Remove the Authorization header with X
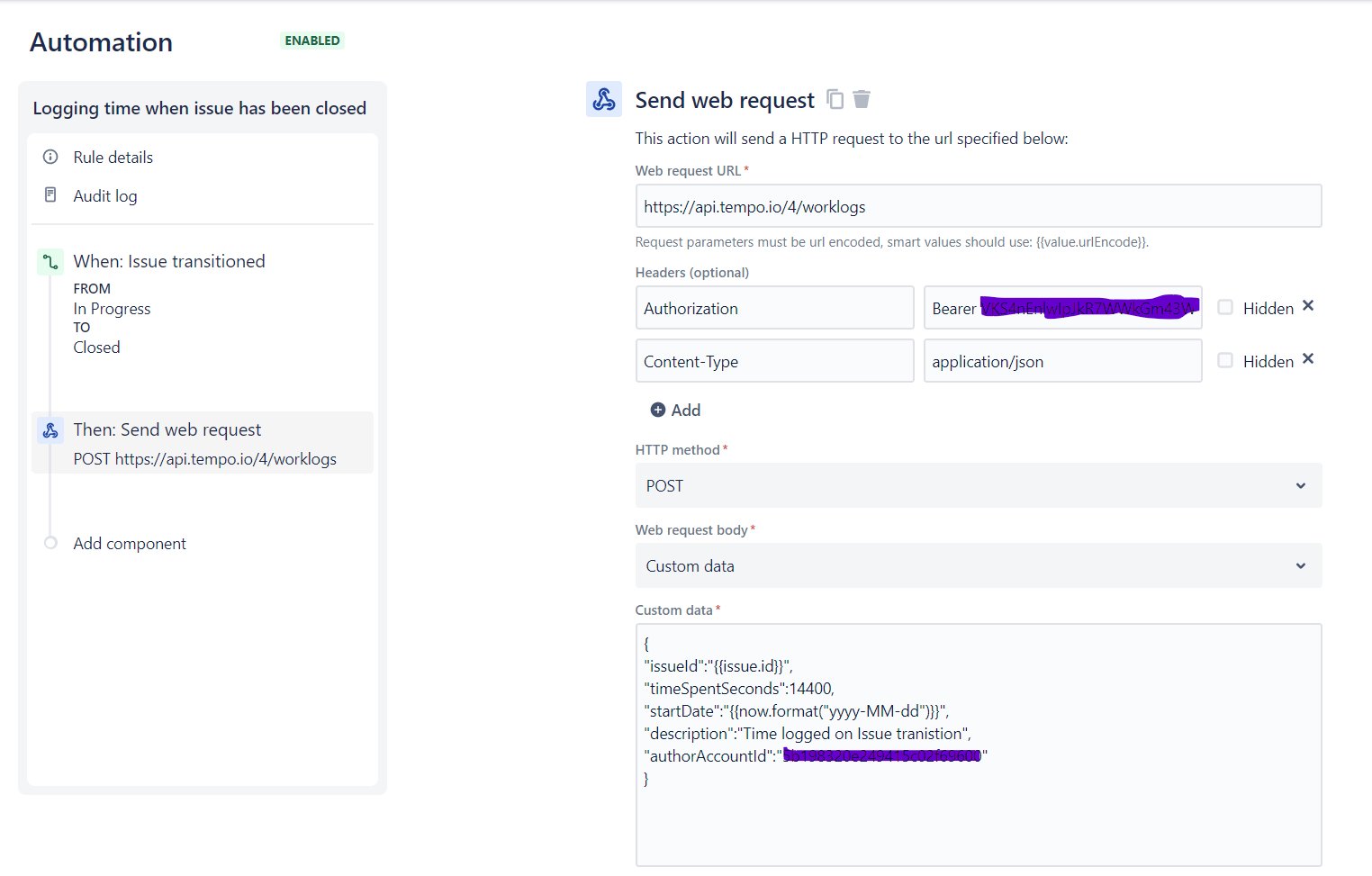The image size is (1372, 876). point(1308,306)
